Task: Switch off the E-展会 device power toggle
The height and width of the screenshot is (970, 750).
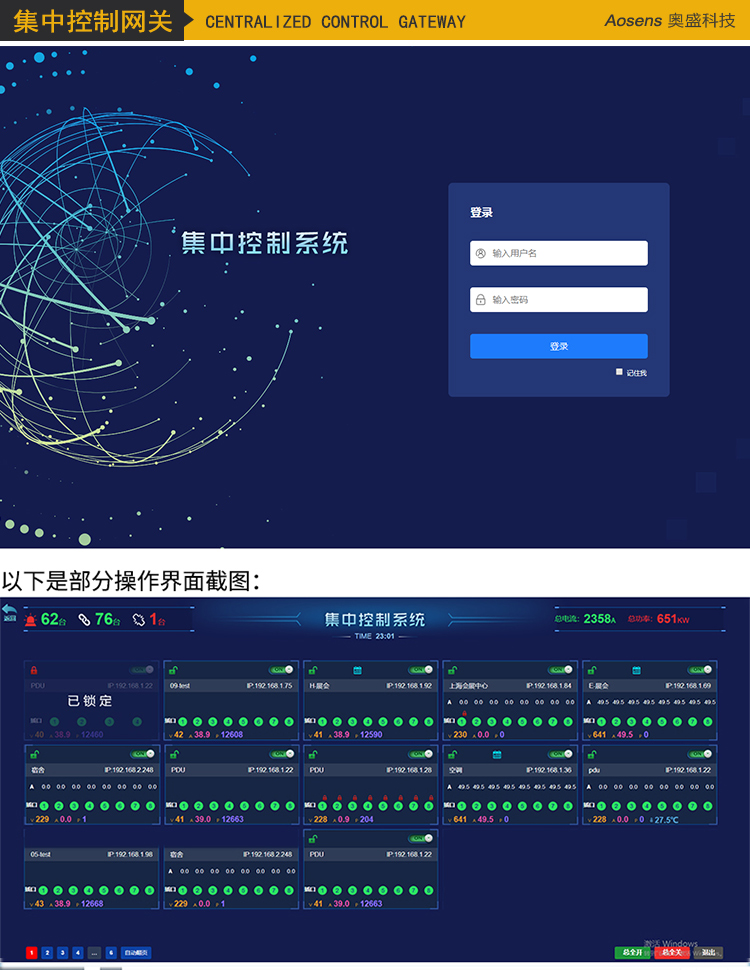Action: [x=703, y=670]
